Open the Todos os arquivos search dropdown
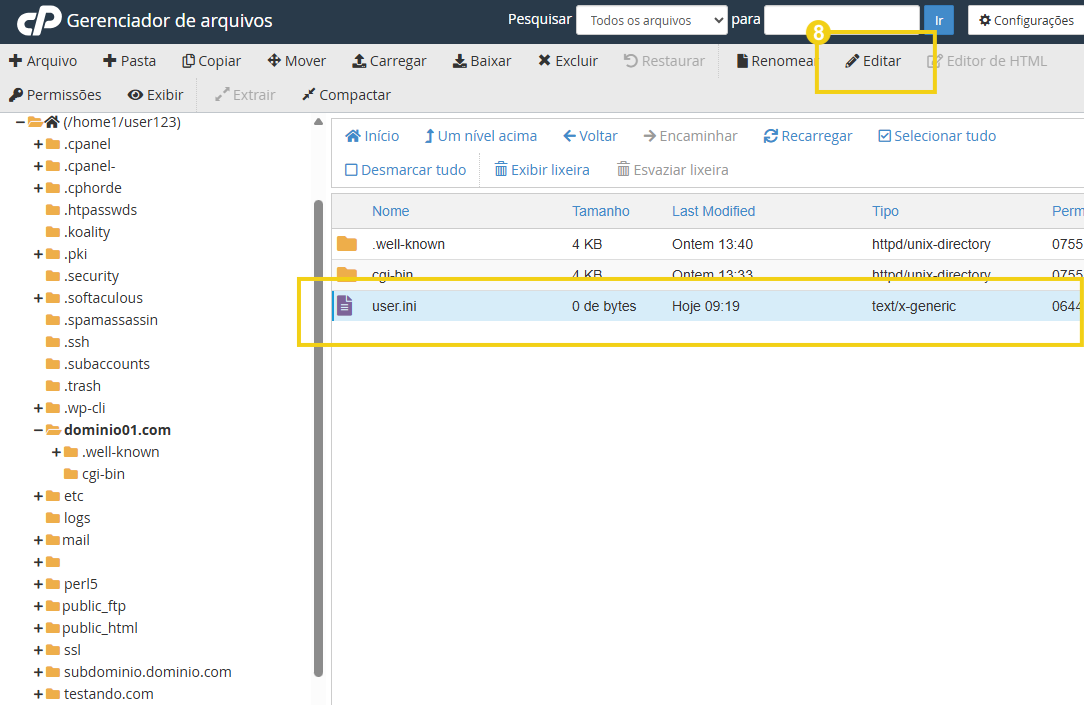 [x=651, y=20]
